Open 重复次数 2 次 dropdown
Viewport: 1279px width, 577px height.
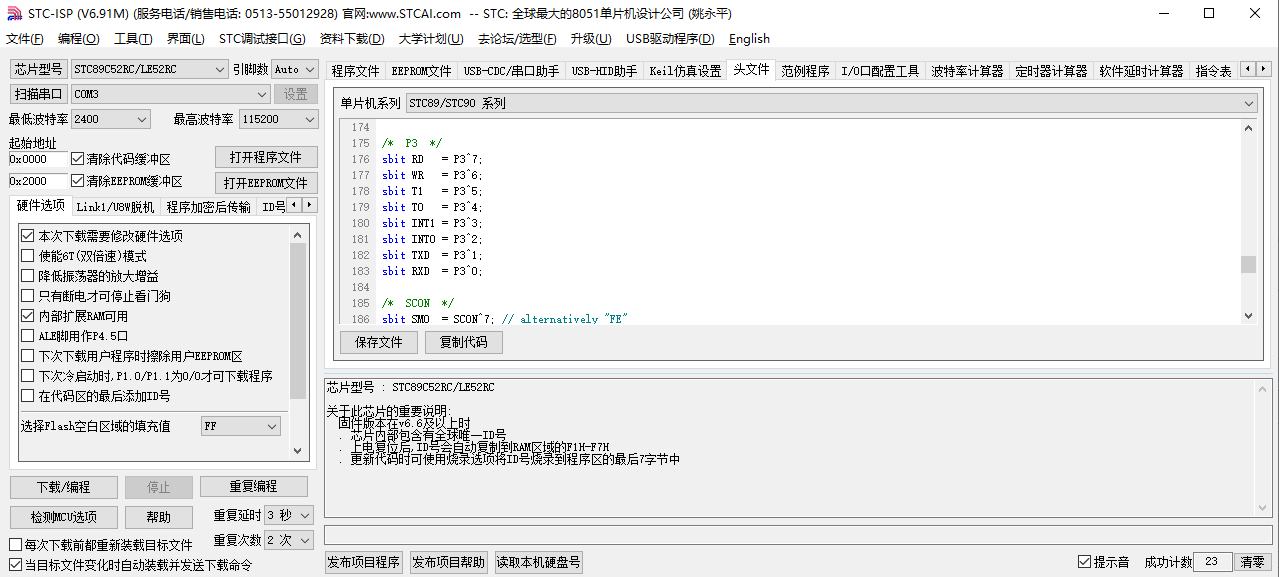(289, 540)
